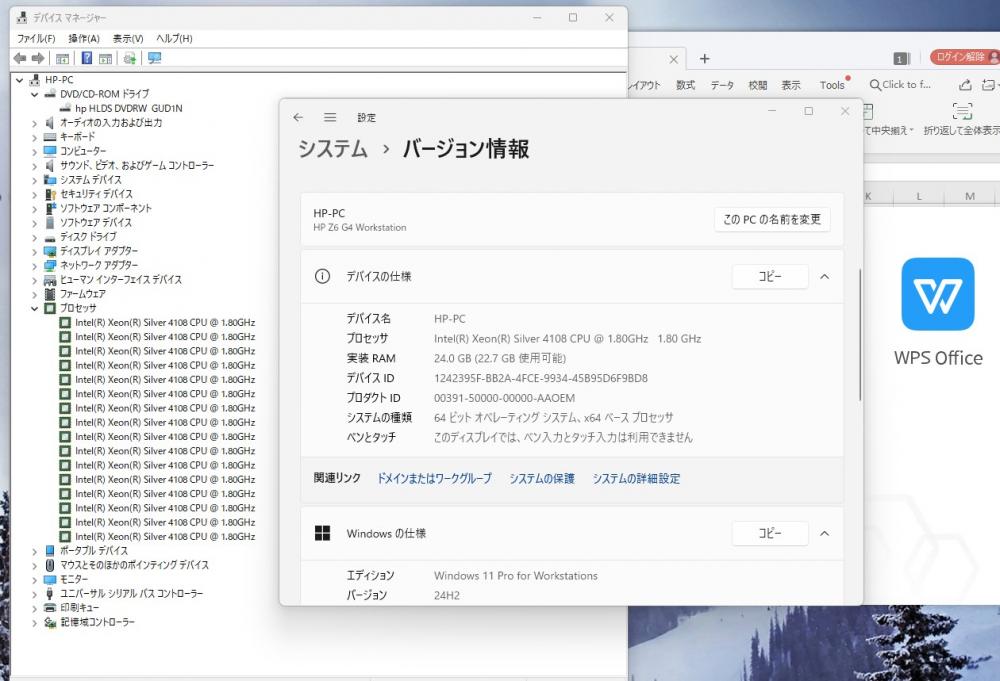Expand the 記憶域コントローラー category

pyautogui.click(x=34, y=622)
